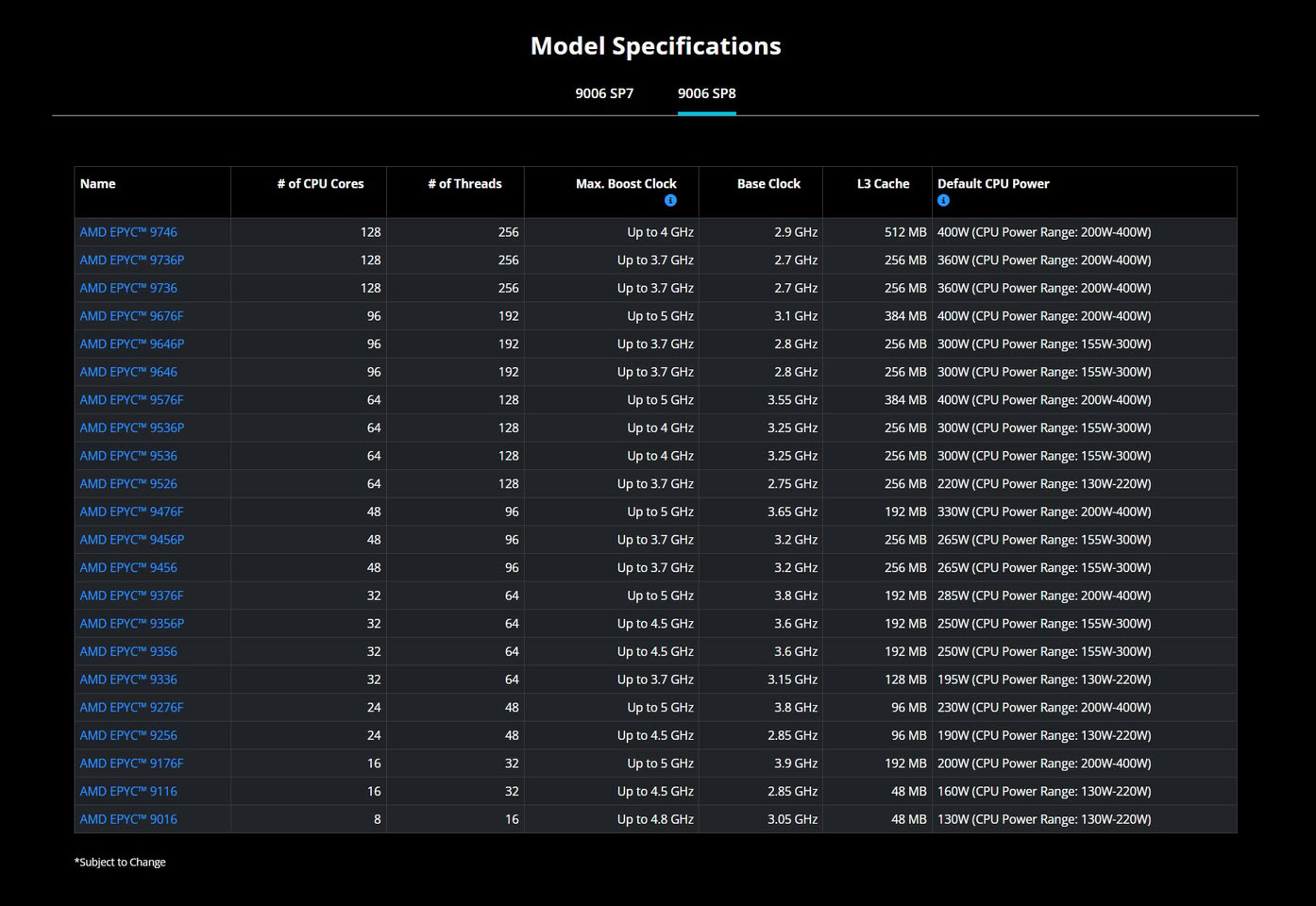Click the AMD EPYC 9646P link
The image size is (1316, 906).
point(132,344)
